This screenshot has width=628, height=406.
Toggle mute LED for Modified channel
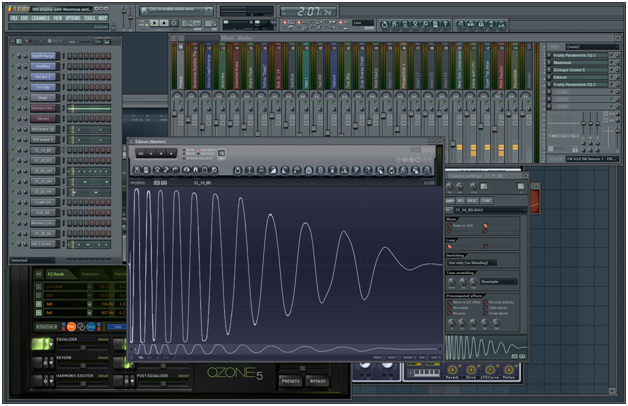(x=13, y=66)
